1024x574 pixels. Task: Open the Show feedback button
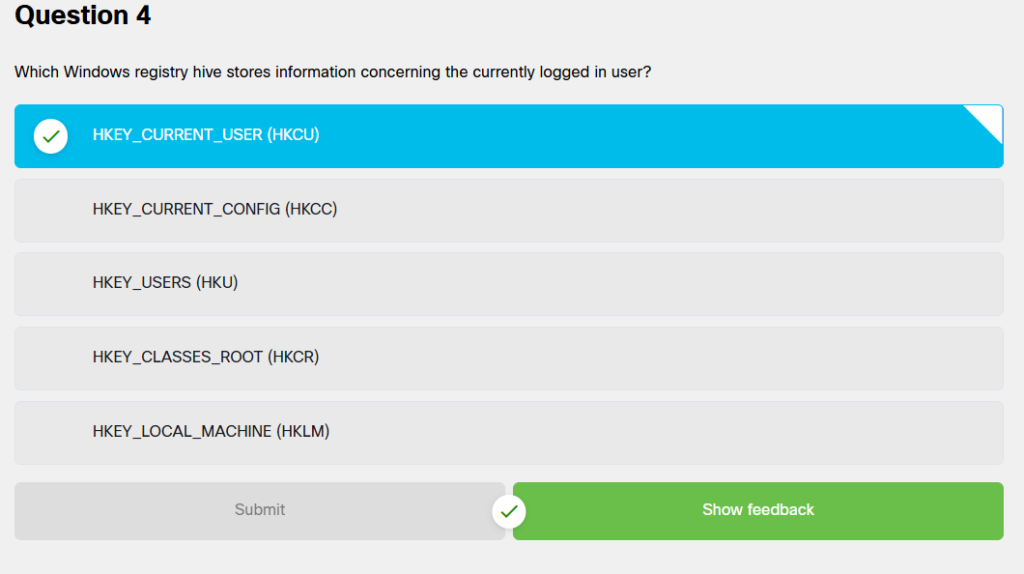[758, 511]
